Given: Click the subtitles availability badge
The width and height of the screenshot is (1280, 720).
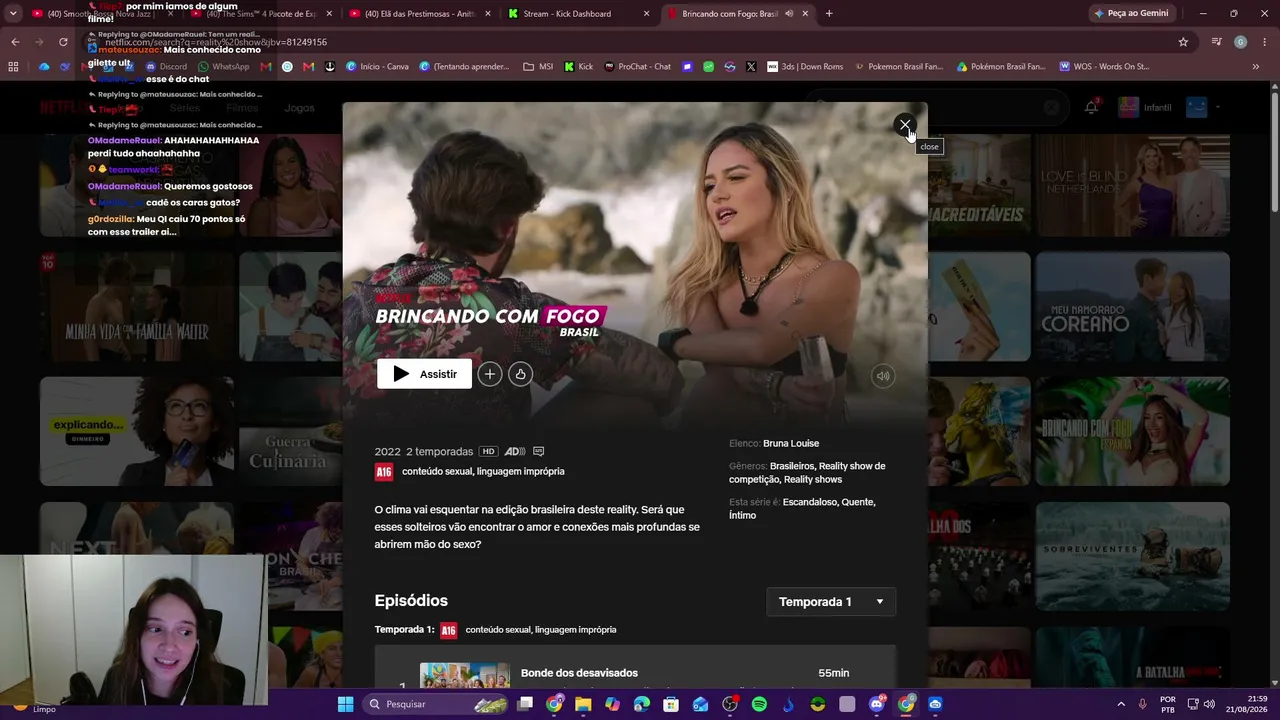Looking at the screenshot, I should 539,452.
